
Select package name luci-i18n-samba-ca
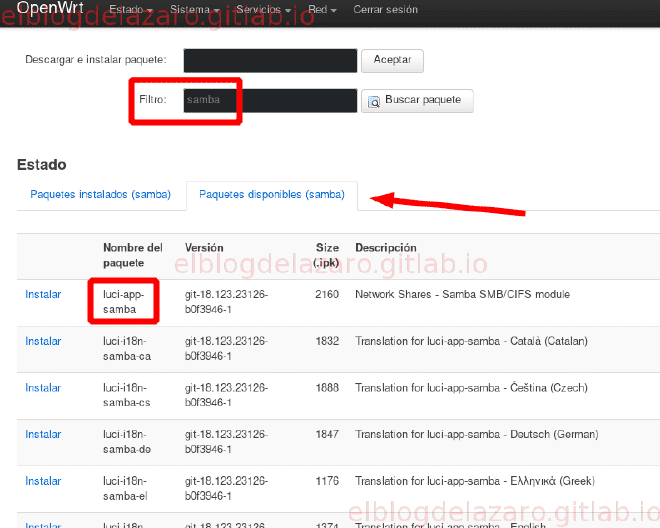coord(127,348)
